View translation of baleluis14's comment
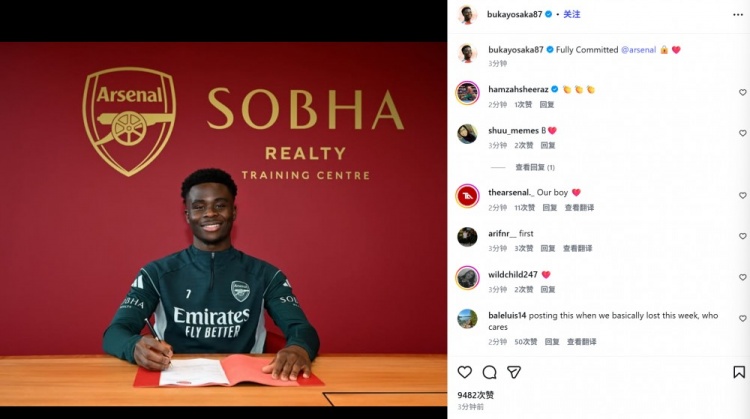This screenshot has width=750, height=419. pos(582,342)
